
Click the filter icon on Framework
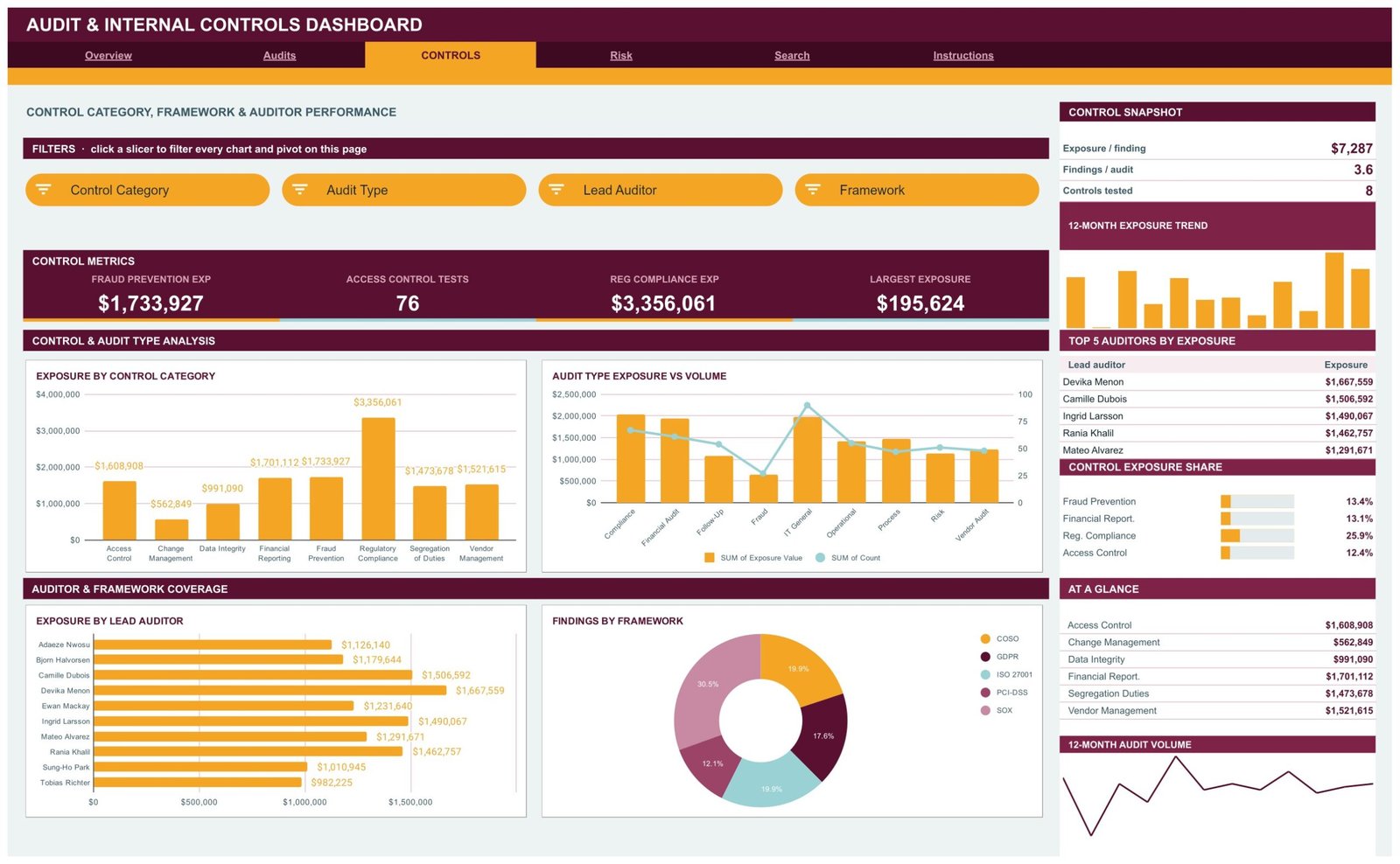813,189
